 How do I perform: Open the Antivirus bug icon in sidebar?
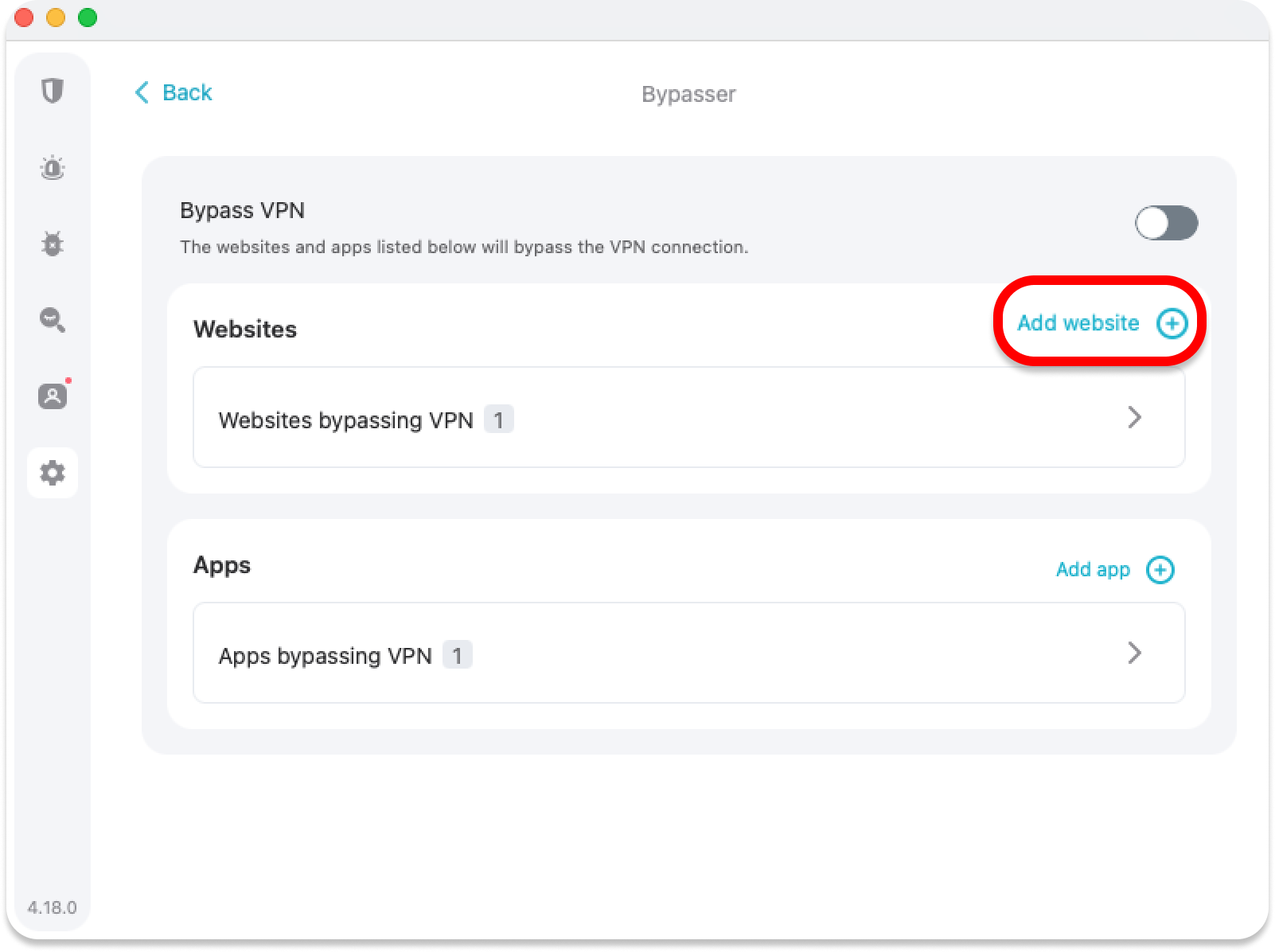(53, 244)
